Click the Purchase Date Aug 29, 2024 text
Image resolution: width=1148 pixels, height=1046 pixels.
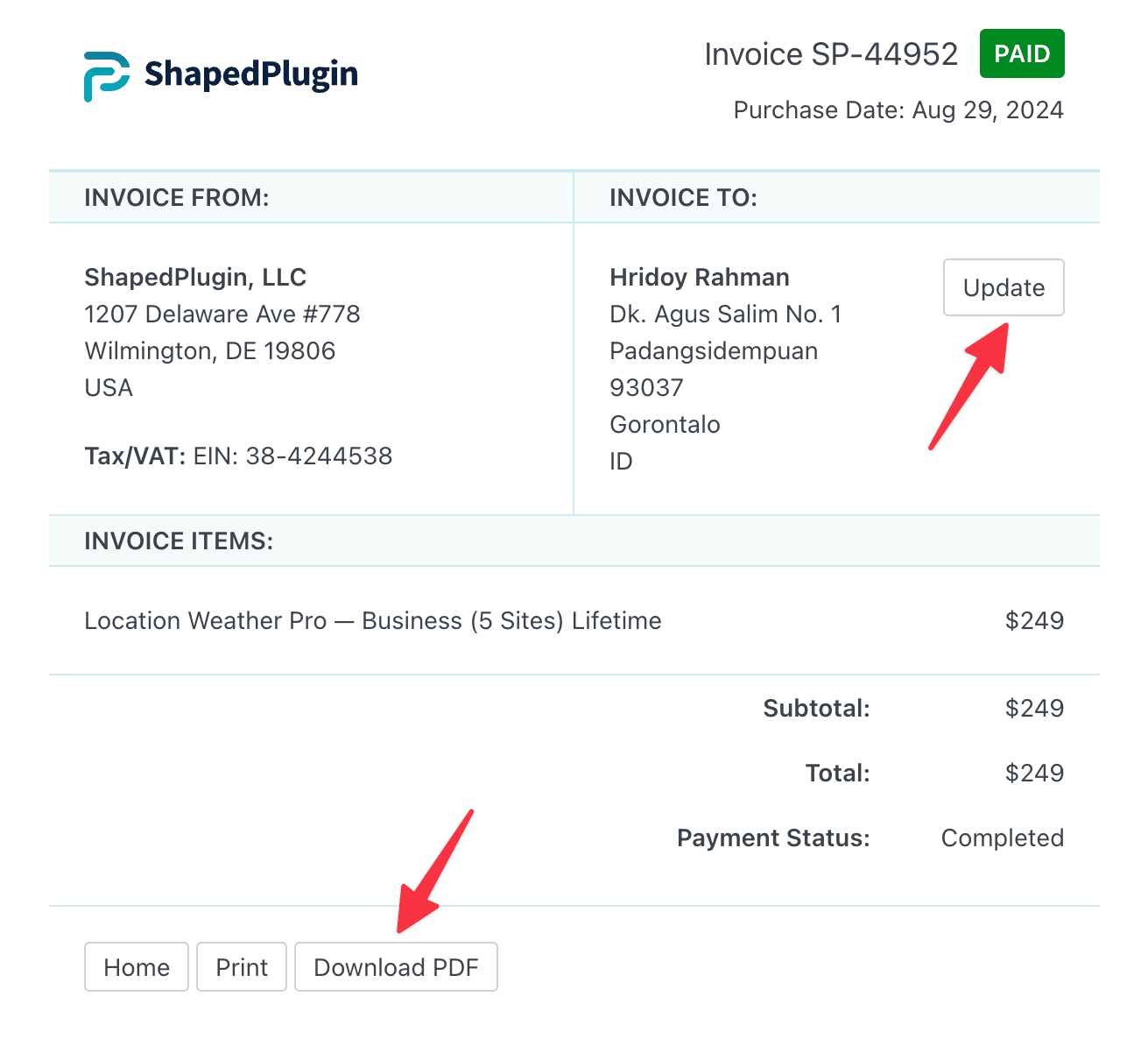pos(898,110)
